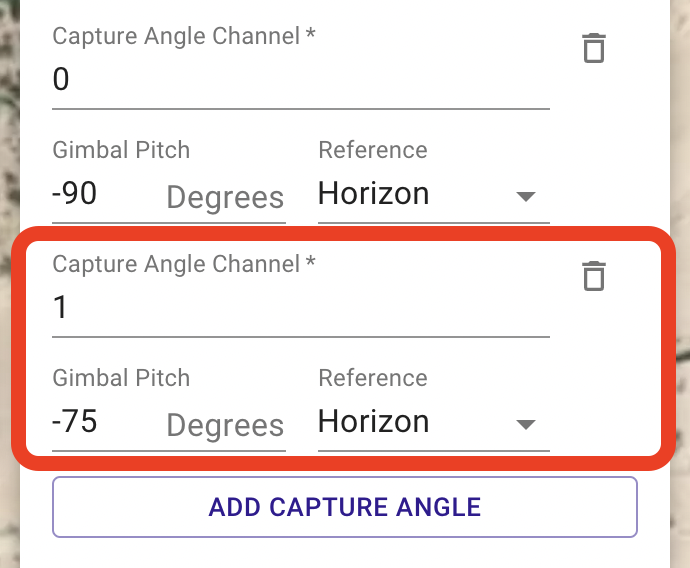This screenshot has height=568, width=690.
Task: Delete capture angle channel 1 with trash icon
Action: tap(594, 276)
